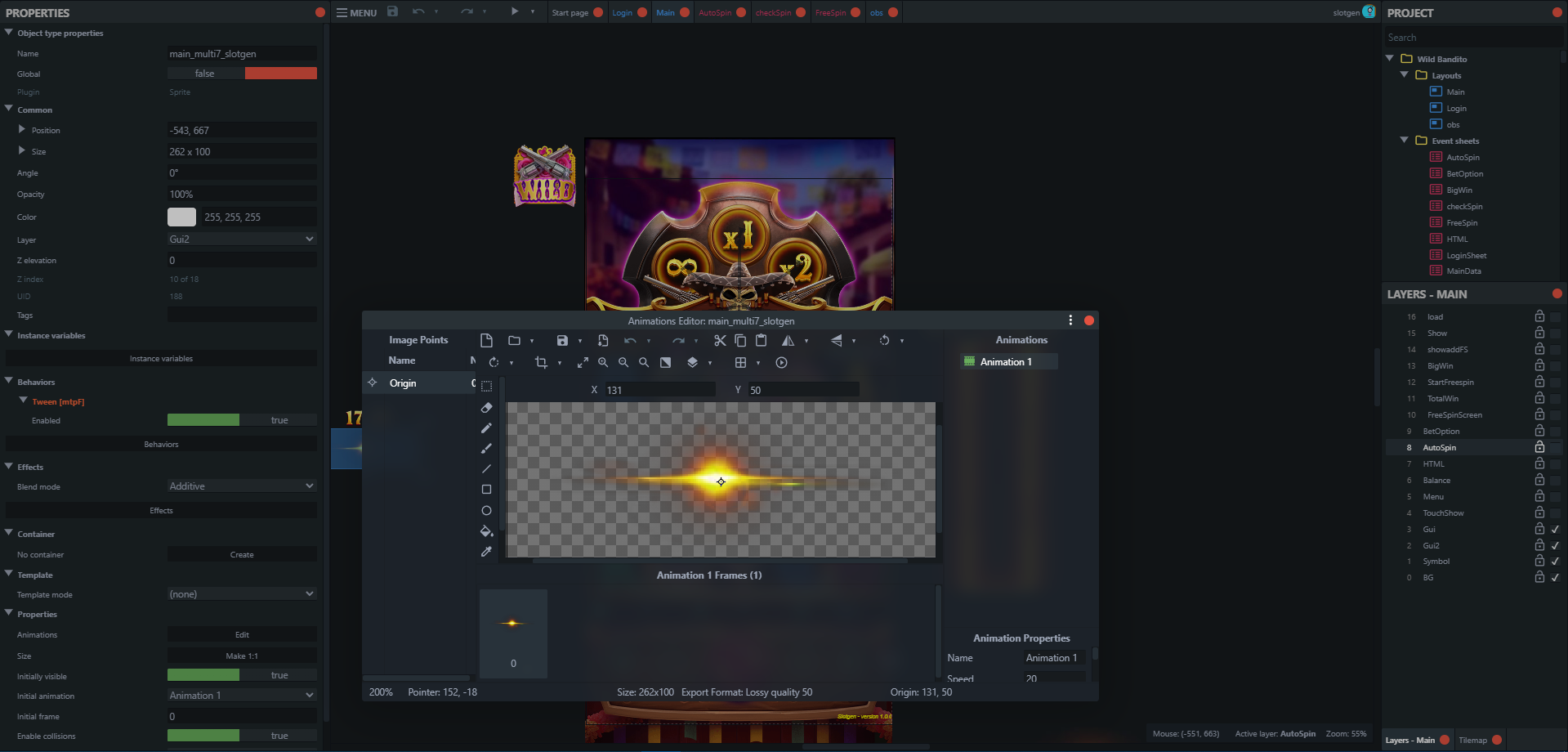This screenshot has width=1568, height=752.
Task: Click the Behaviors button
Action: click(x=161, y=445)
